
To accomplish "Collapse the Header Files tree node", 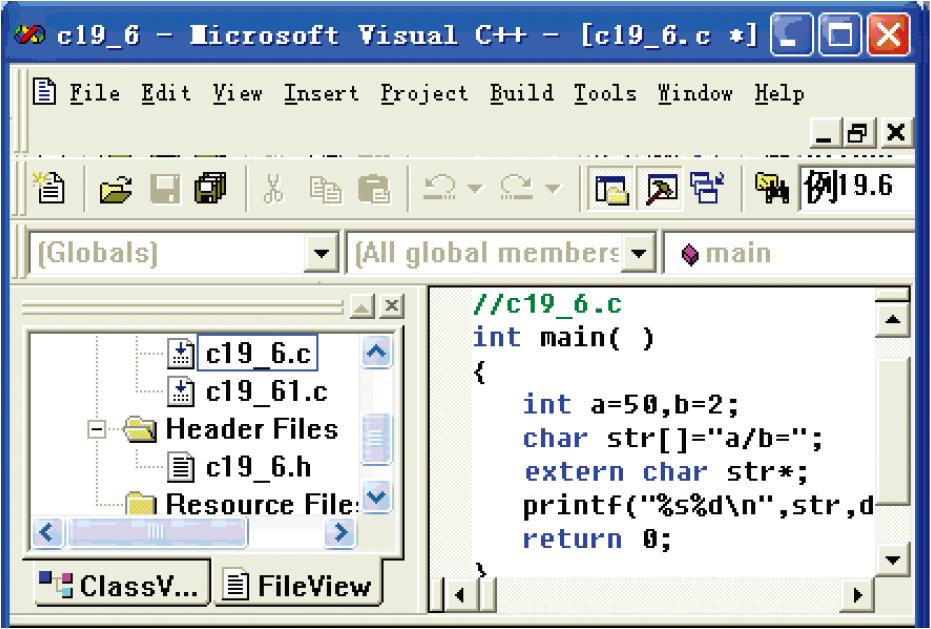I will point(97,429).
